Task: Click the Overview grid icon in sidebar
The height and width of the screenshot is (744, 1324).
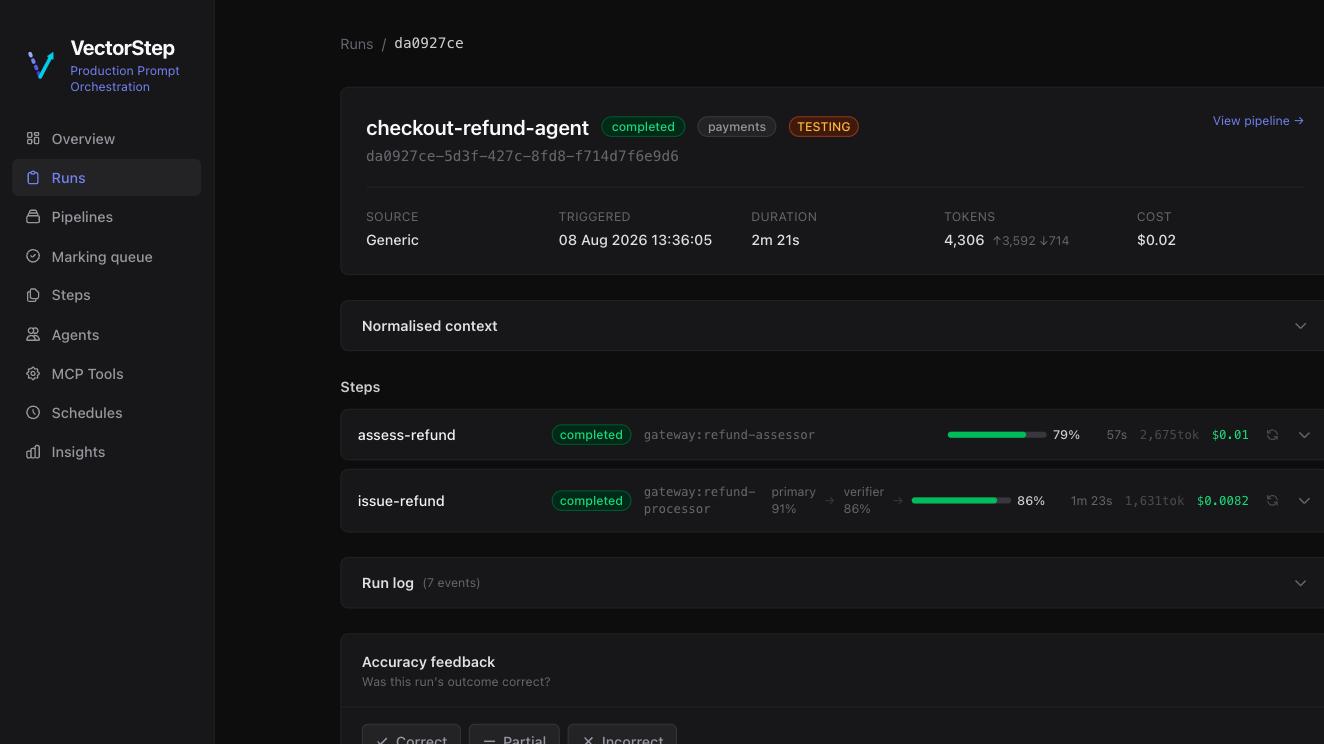Action: [x=33, y=138]
